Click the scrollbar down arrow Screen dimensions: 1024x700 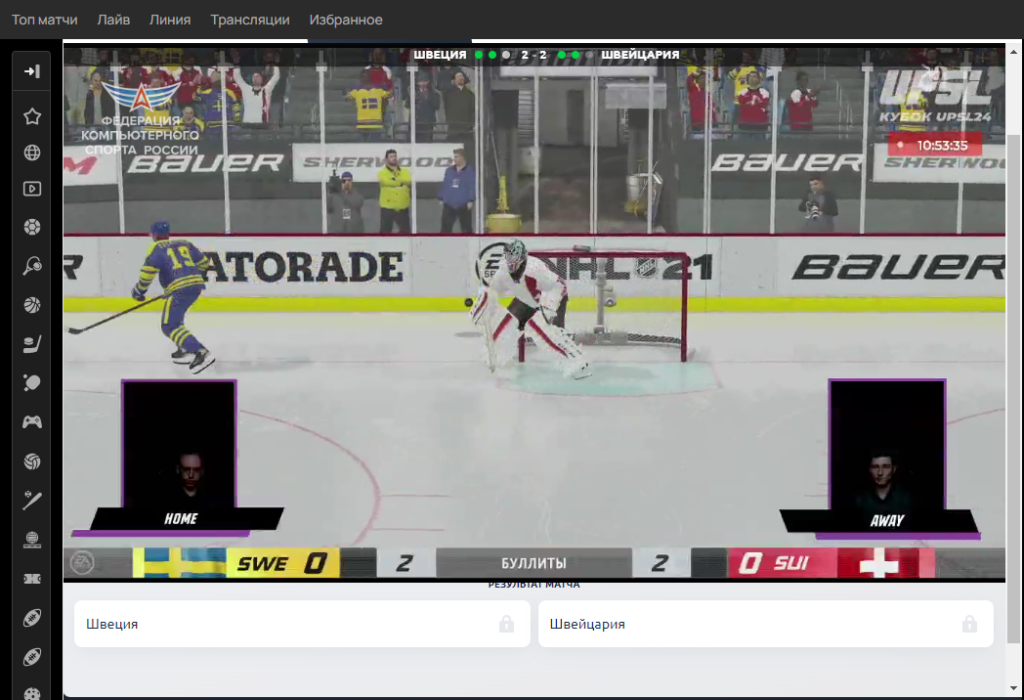coord(1014,688)
